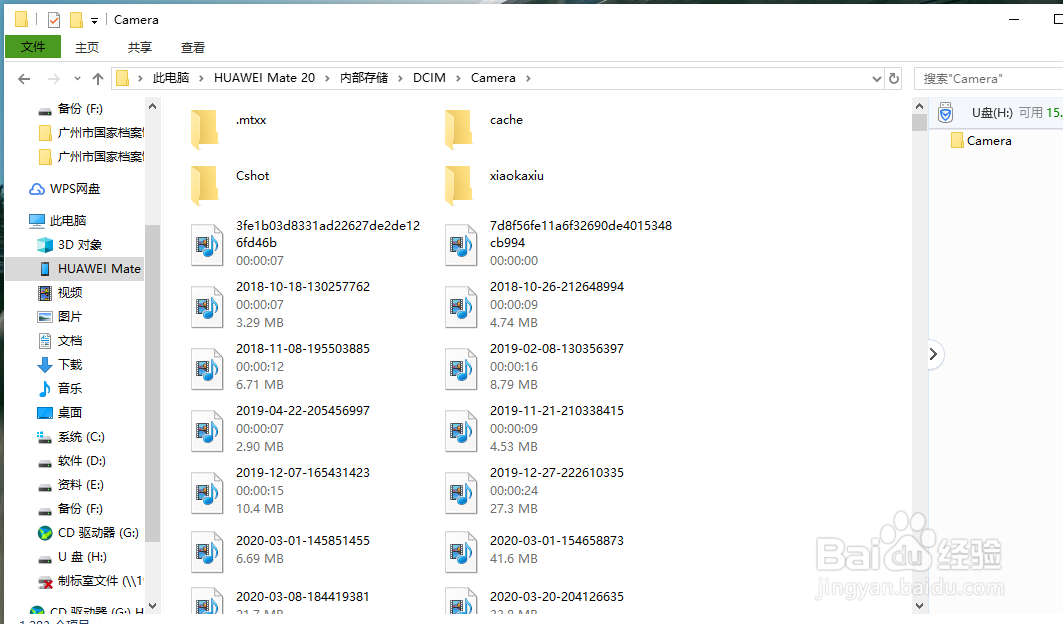Image resolution: width=1063 pixels, height=624 pixels.
Task: Open U 盘 (H:) in the sidebar
Action: [x=72, y=557]
